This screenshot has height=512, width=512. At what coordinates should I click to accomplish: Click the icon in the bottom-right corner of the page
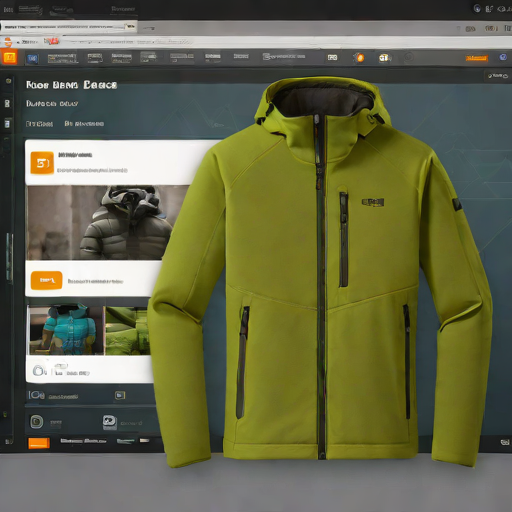coord(505,442)
